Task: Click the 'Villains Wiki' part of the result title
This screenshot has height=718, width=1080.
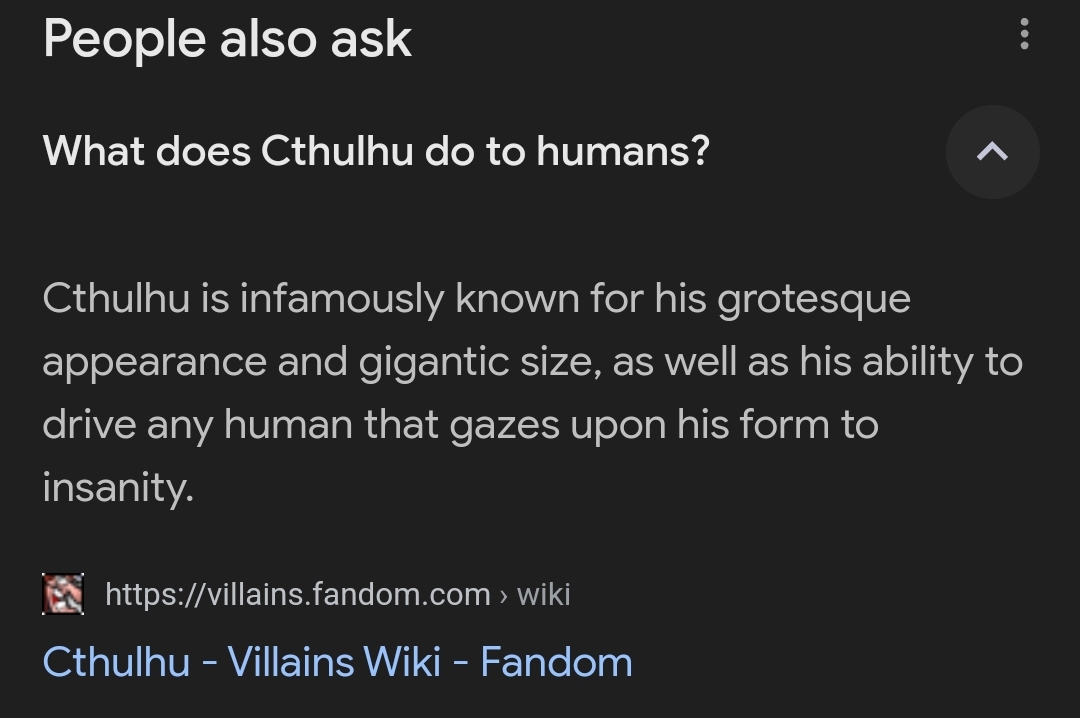Action: (x=334, y=661)
